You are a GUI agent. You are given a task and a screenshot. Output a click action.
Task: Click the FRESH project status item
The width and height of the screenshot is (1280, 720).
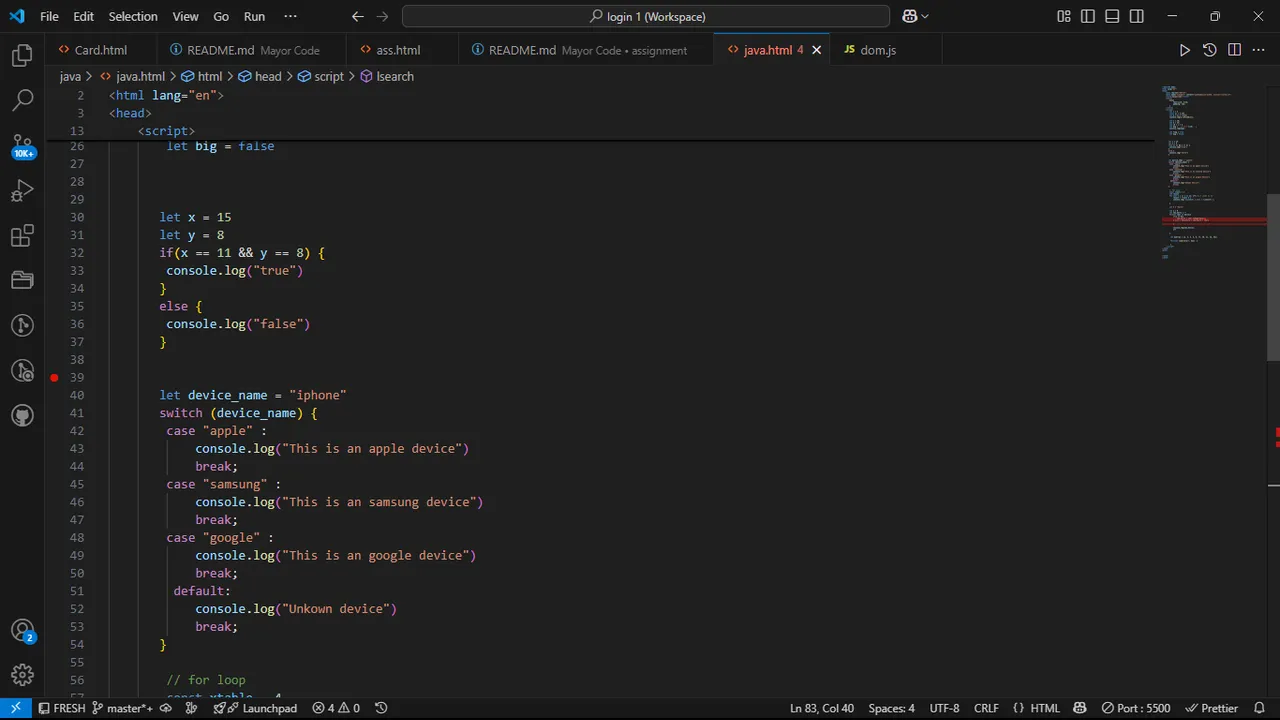tap(61, 708)
